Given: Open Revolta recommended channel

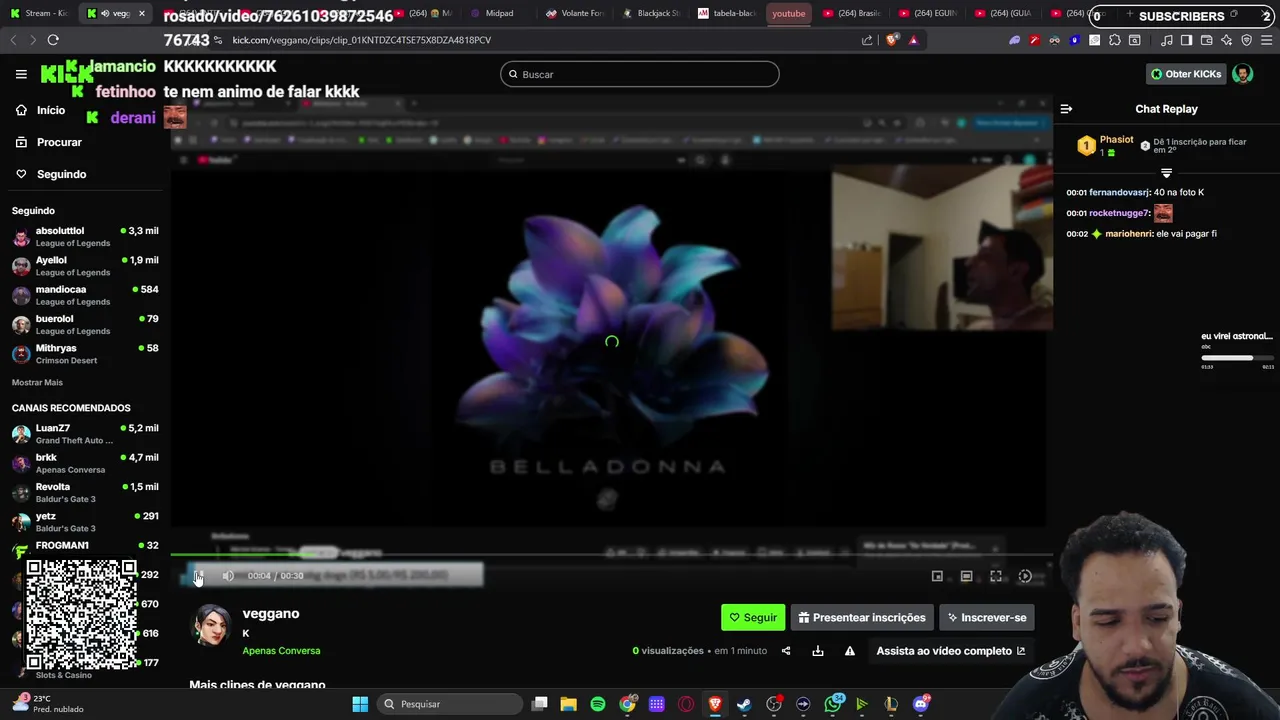Looking at the screenshot, I should (x=85, y=492).
